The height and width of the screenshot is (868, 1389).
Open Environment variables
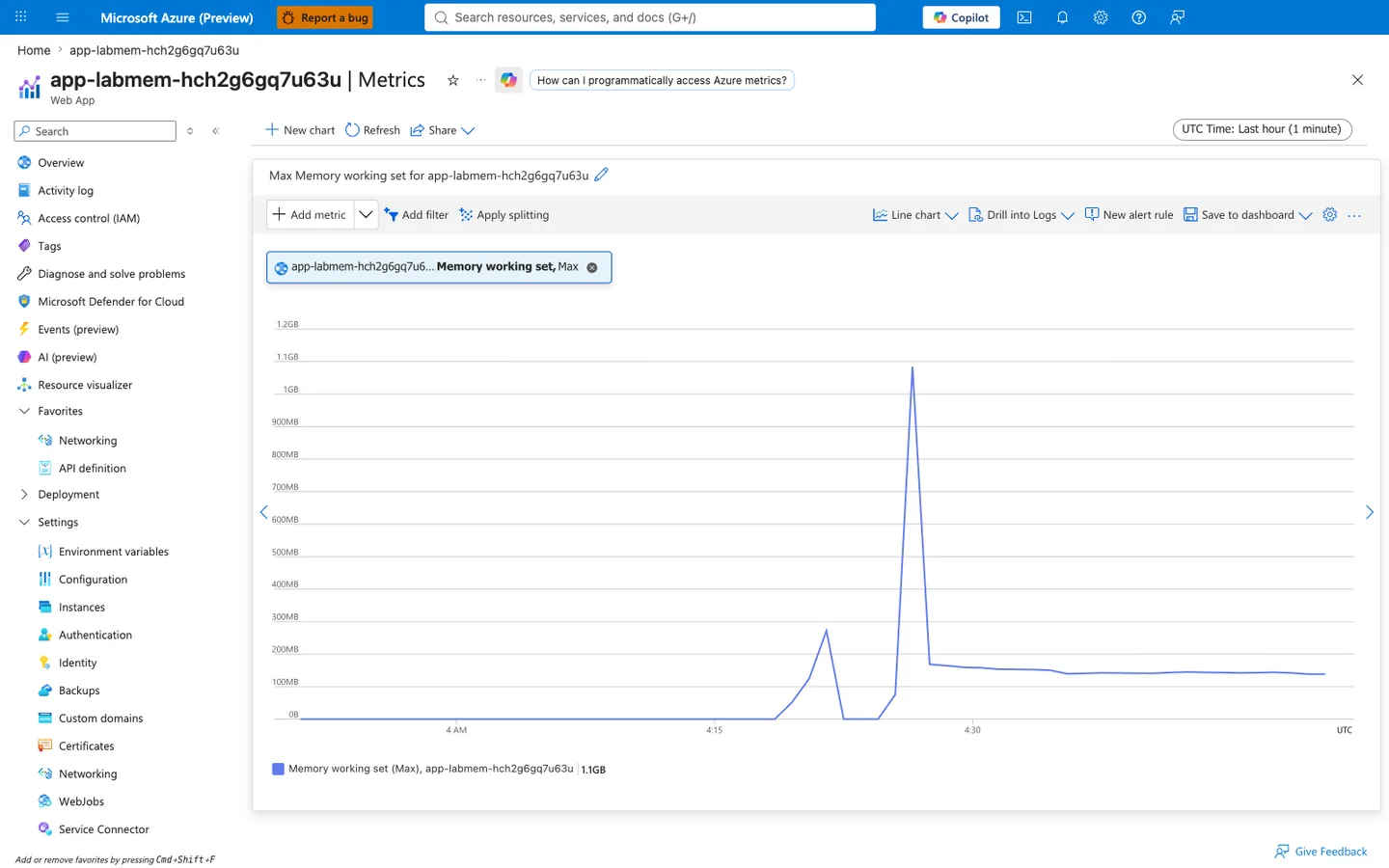click(x=113, y=552)
